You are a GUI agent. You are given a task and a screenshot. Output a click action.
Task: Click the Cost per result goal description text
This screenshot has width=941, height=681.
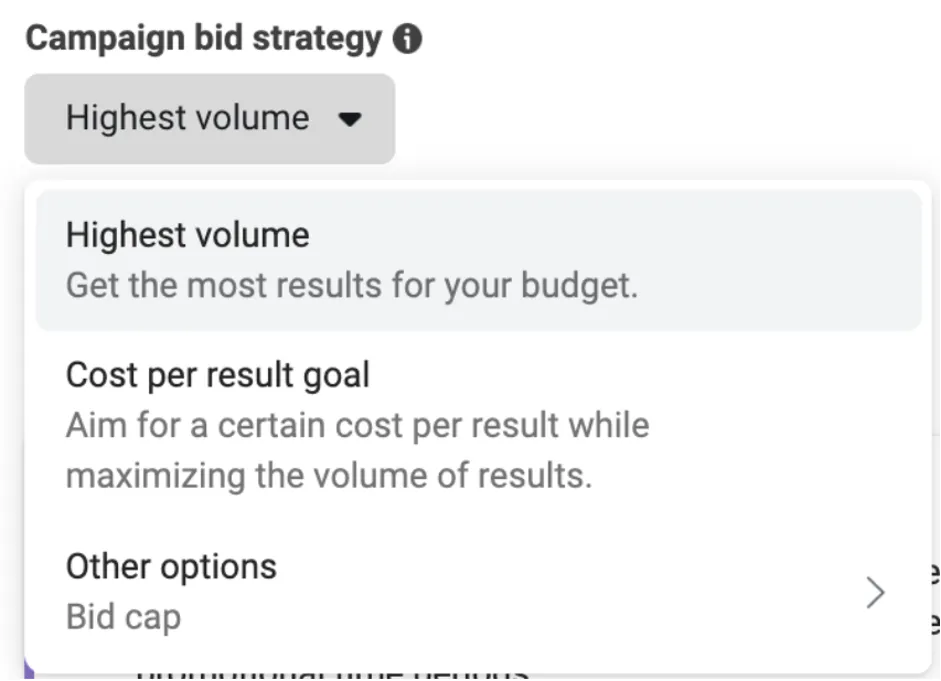coord(357,425)
